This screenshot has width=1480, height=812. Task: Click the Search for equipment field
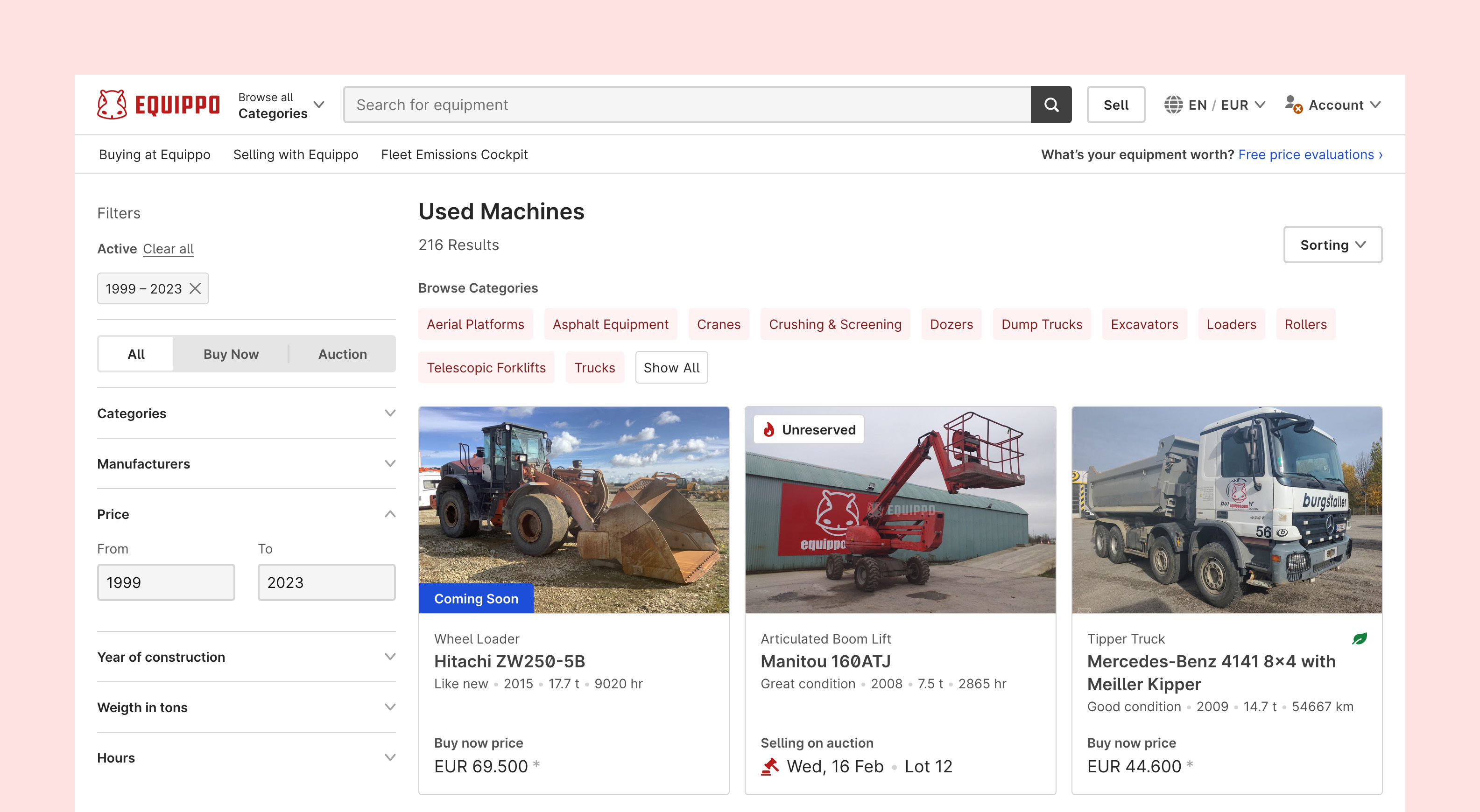(687, 105)
